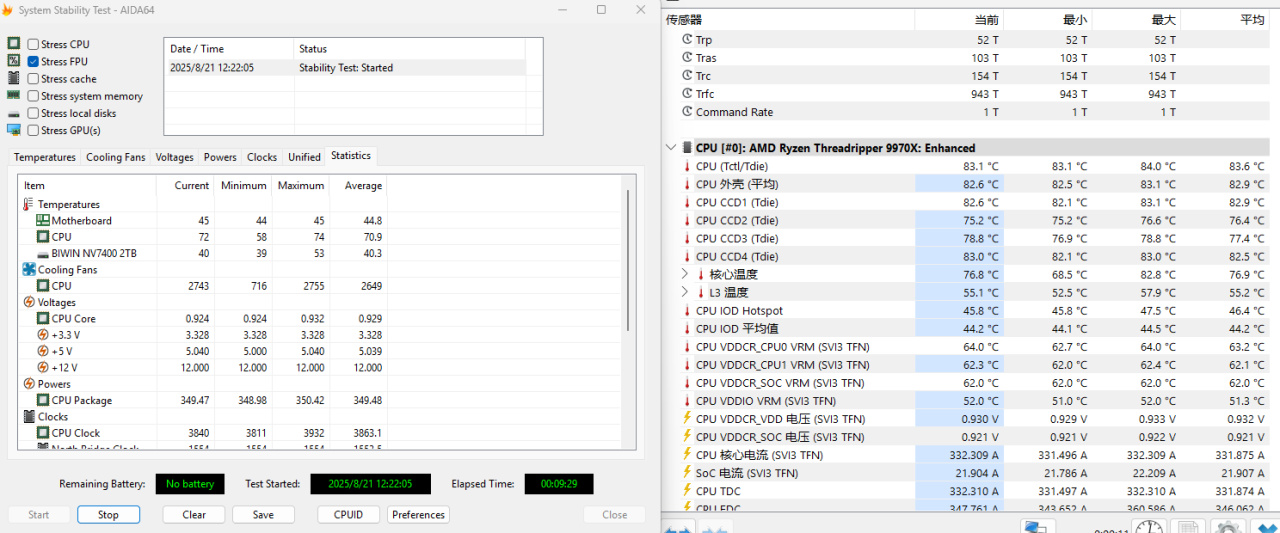The image size is (1280, 533).
Task: Select the 'Stability Test: Started' log row
Action: [x=344, y=68]
